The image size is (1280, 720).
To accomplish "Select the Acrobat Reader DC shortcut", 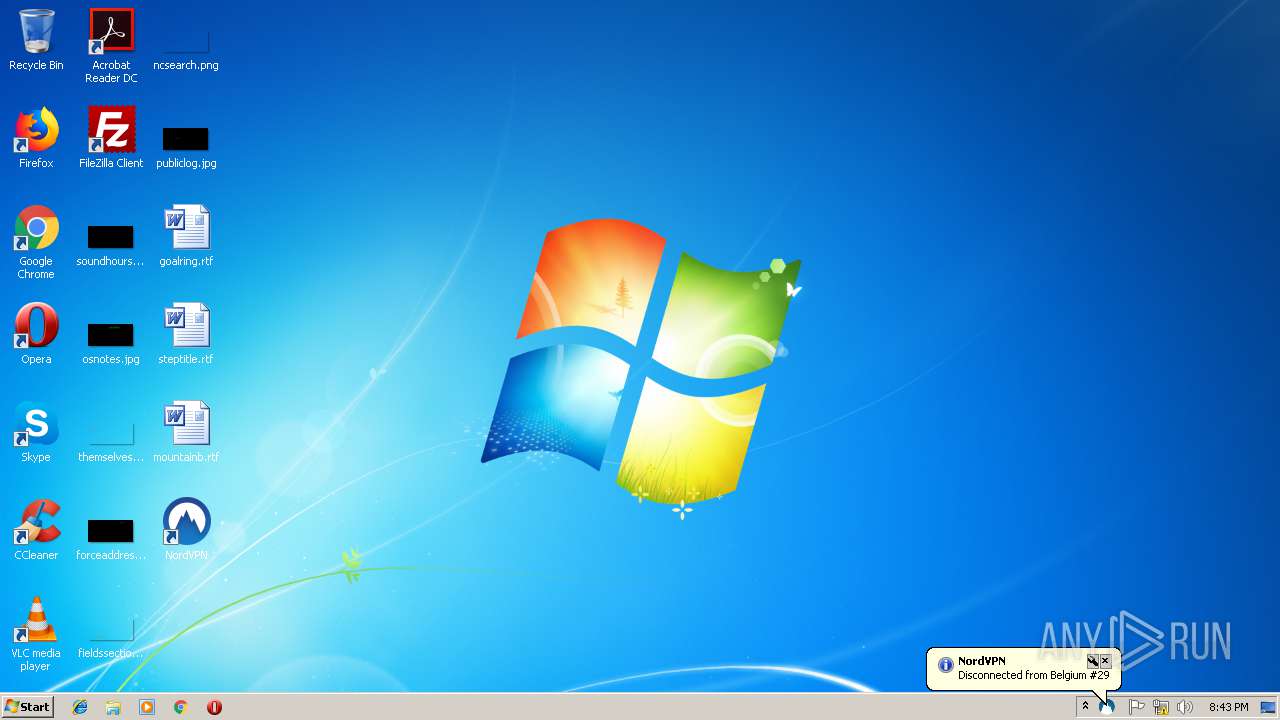I will tap(111, 46).
